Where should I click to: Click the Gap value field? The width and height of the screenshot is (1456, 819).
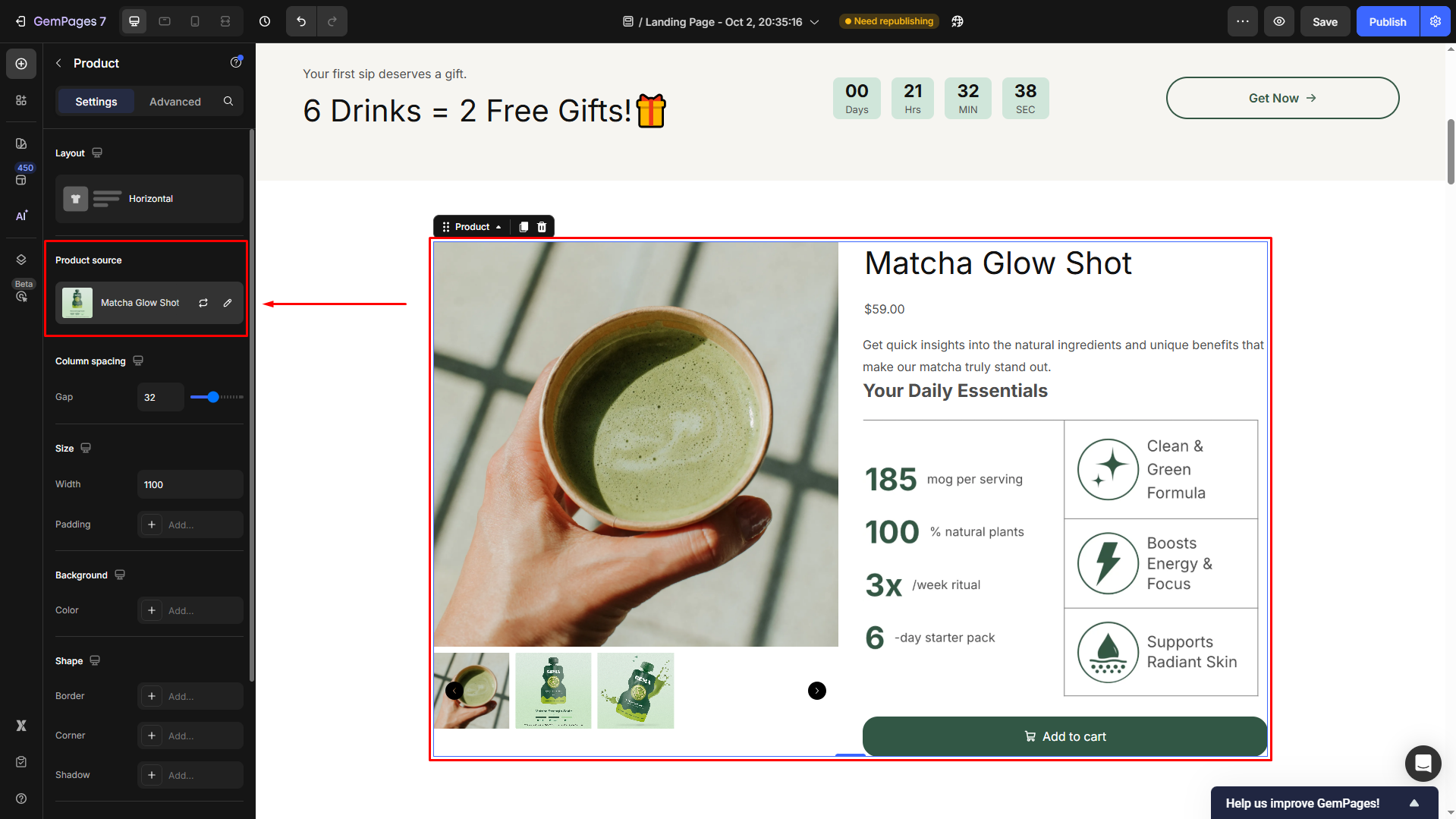161,397
